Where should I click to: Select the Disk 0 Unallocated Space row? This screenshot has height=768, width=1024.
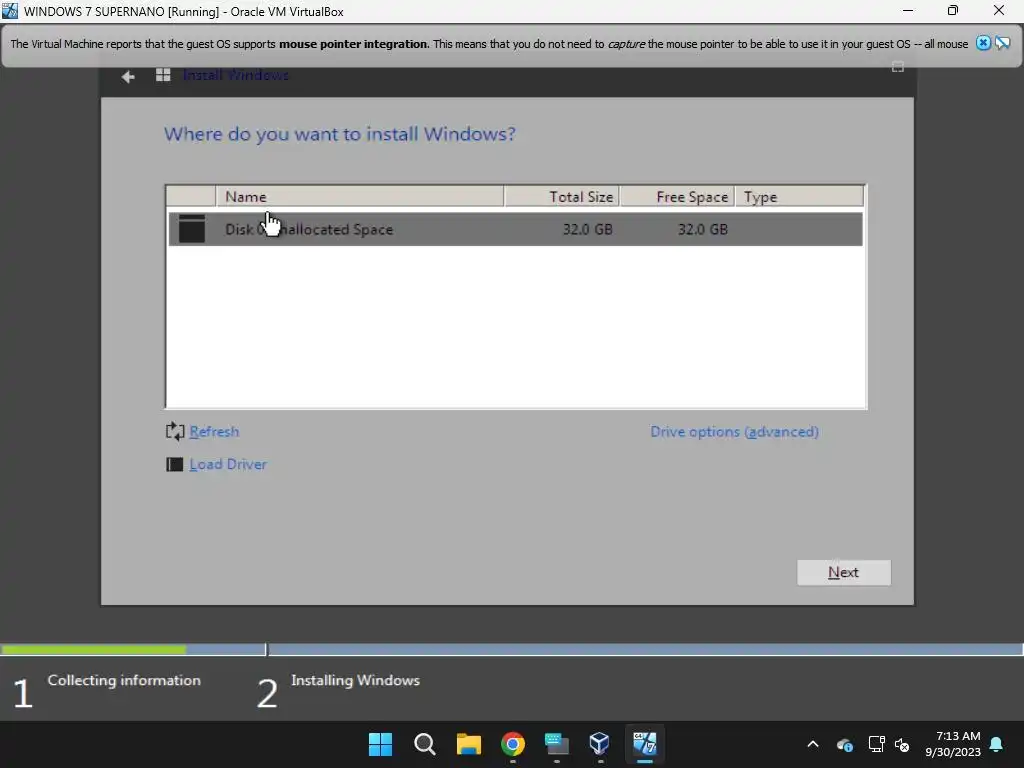pyautogui.click(x=515, y=229)
